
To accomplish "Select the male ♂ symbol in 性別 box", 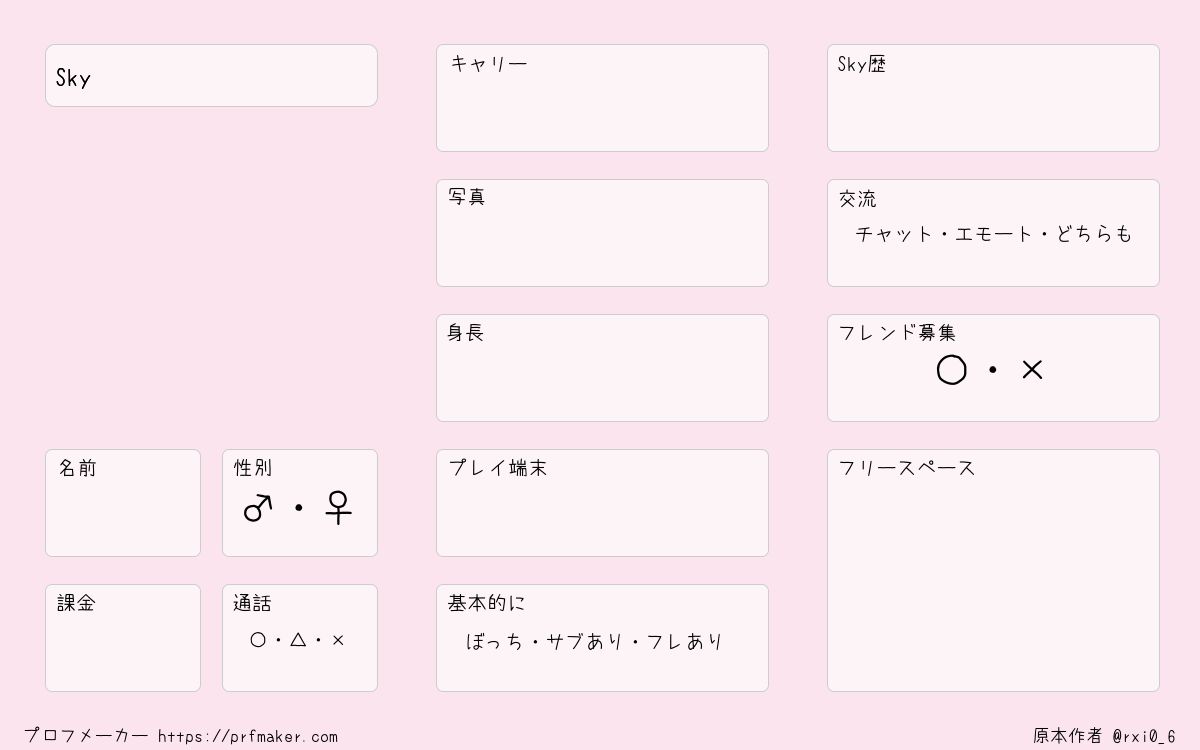I will pos(258,508).
